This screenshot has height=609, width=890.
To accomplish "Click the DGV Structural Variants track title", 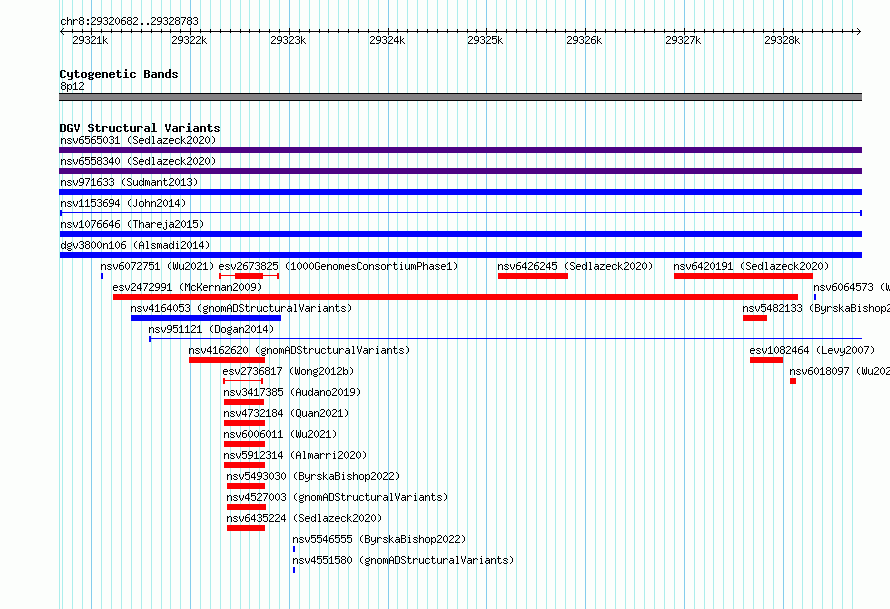I will click(x=140, y=128).
